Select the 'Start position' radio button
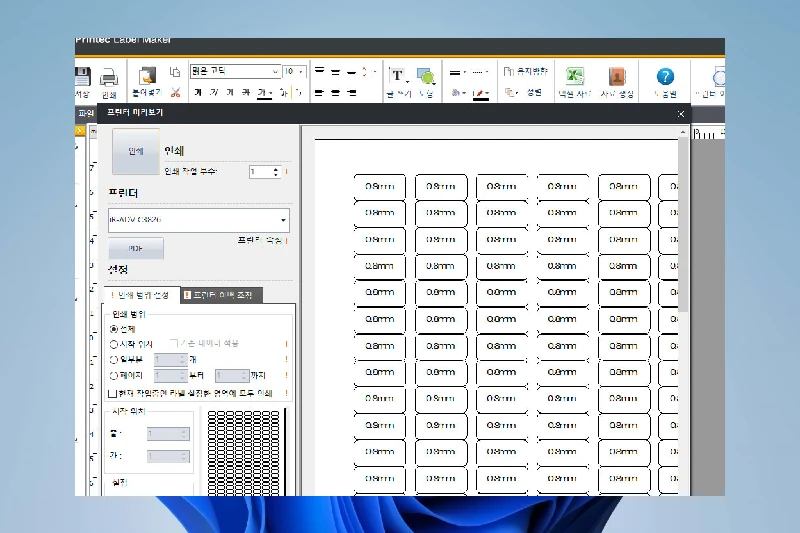This screenshot has height=533, width=800. click(114, 344)
